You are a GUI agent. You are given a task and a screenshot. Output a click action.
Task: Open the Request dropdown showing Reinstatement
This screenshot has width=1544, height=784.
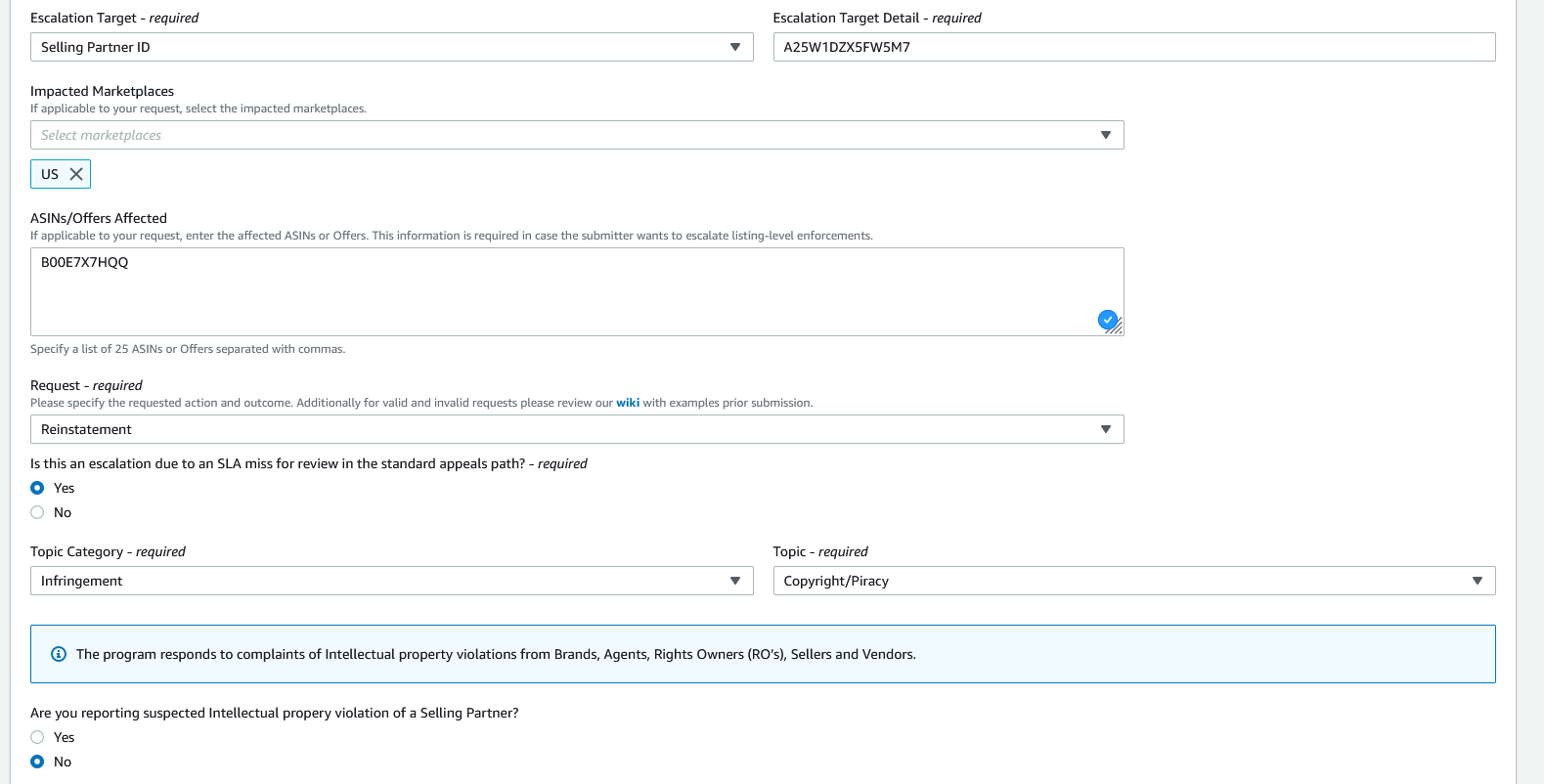577,429
